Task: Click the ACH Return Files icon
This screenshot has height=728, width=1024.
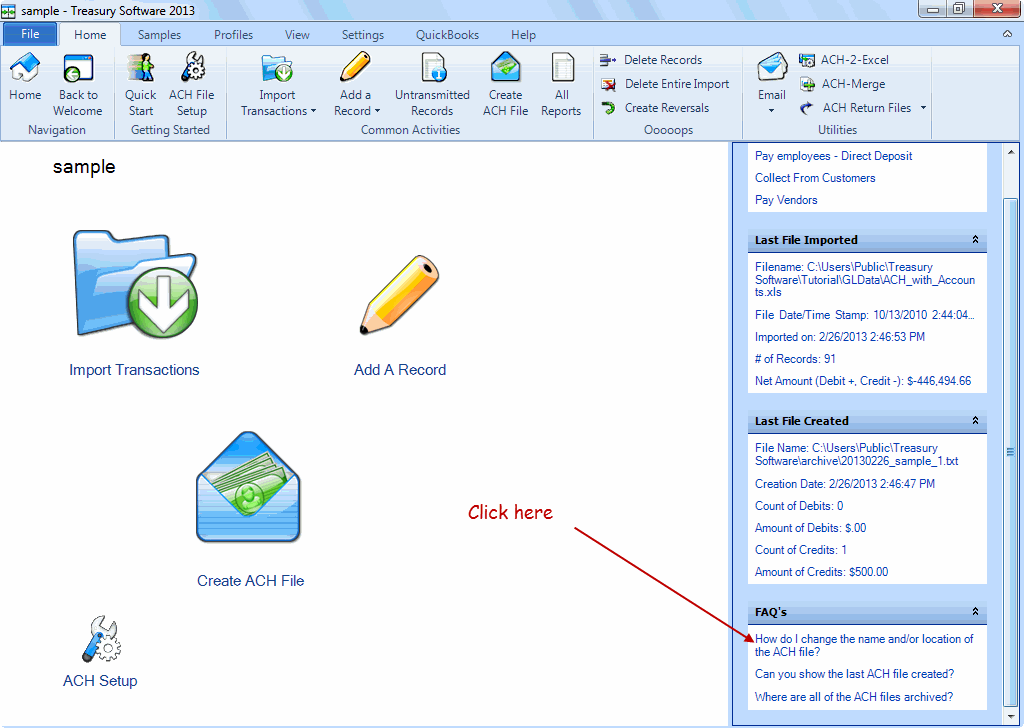Action: pyautogui.click(x=807, y=108)
